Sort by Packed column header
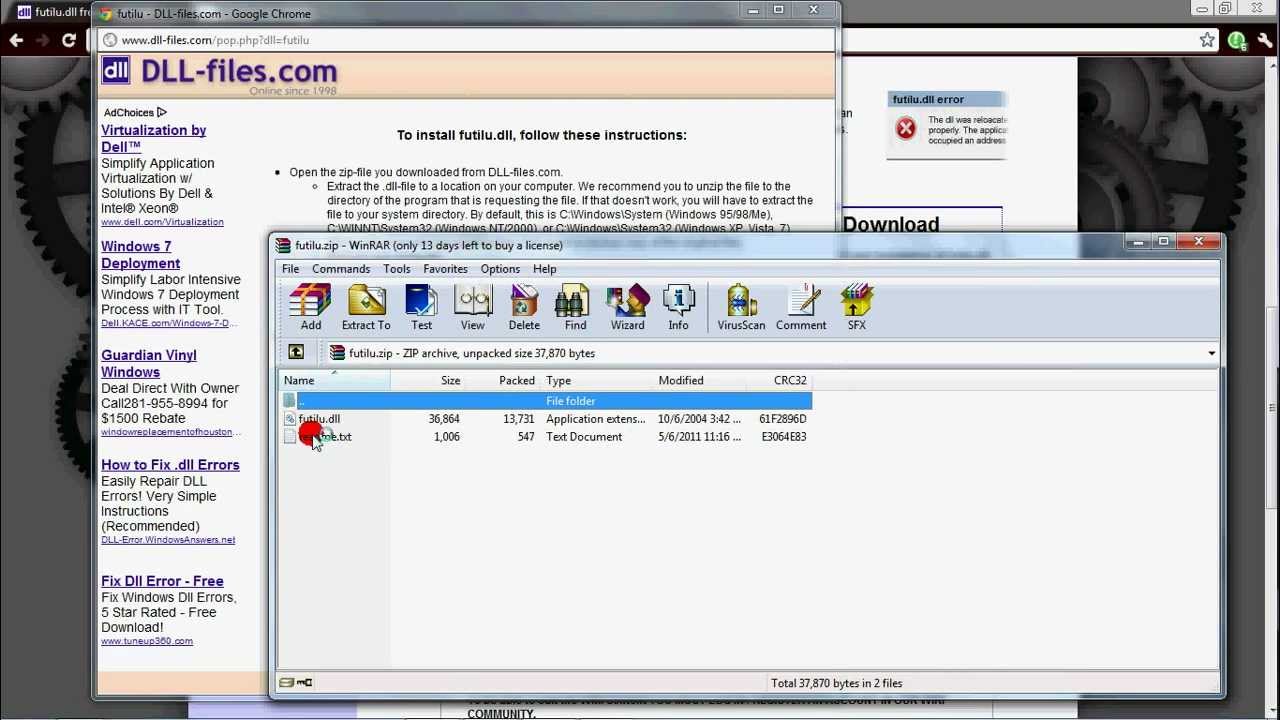The image size is (1280, 720). coord(503,380)
